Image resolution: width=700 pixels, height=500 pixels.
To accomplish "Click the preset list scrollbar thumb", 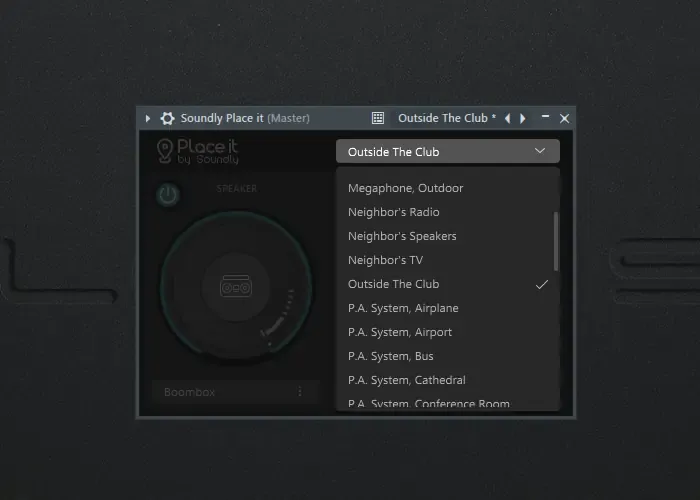I will point(556,241).
